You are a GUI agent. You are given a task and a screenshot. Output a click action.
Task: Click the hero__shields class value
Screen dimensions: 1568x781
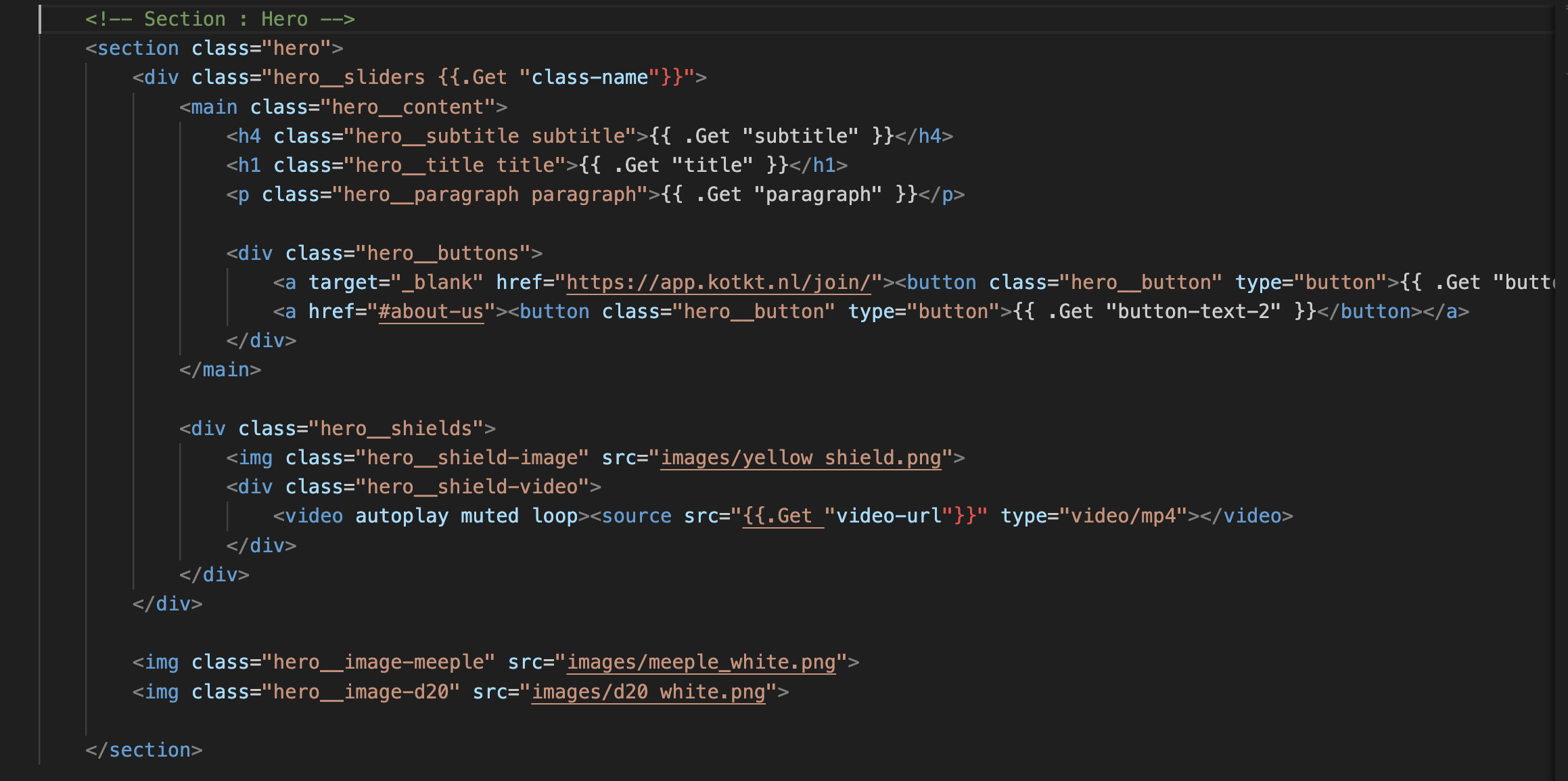tap(396, 428)
